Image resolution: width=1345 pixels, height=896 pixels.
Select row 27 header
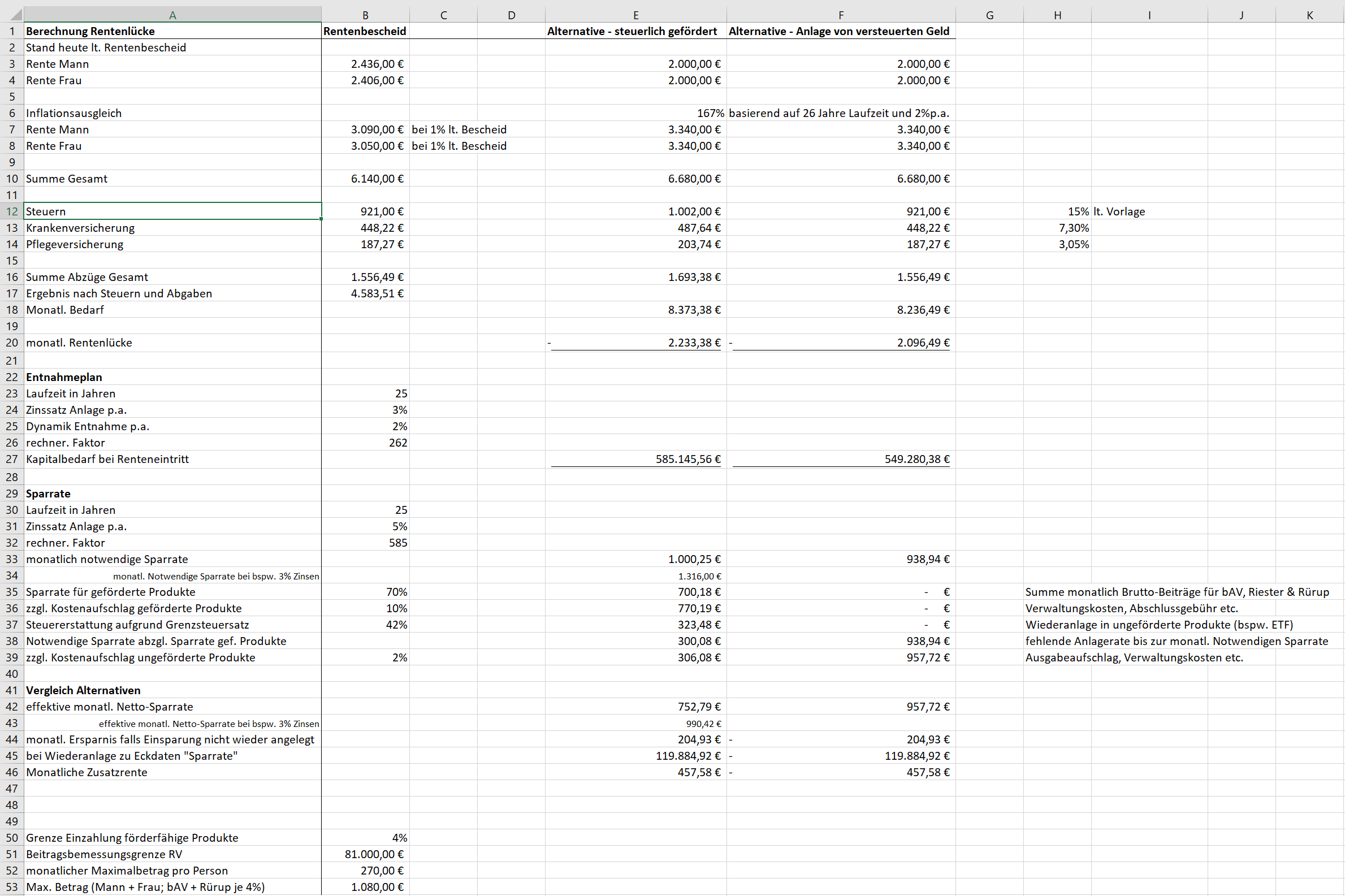coord(11,459)
